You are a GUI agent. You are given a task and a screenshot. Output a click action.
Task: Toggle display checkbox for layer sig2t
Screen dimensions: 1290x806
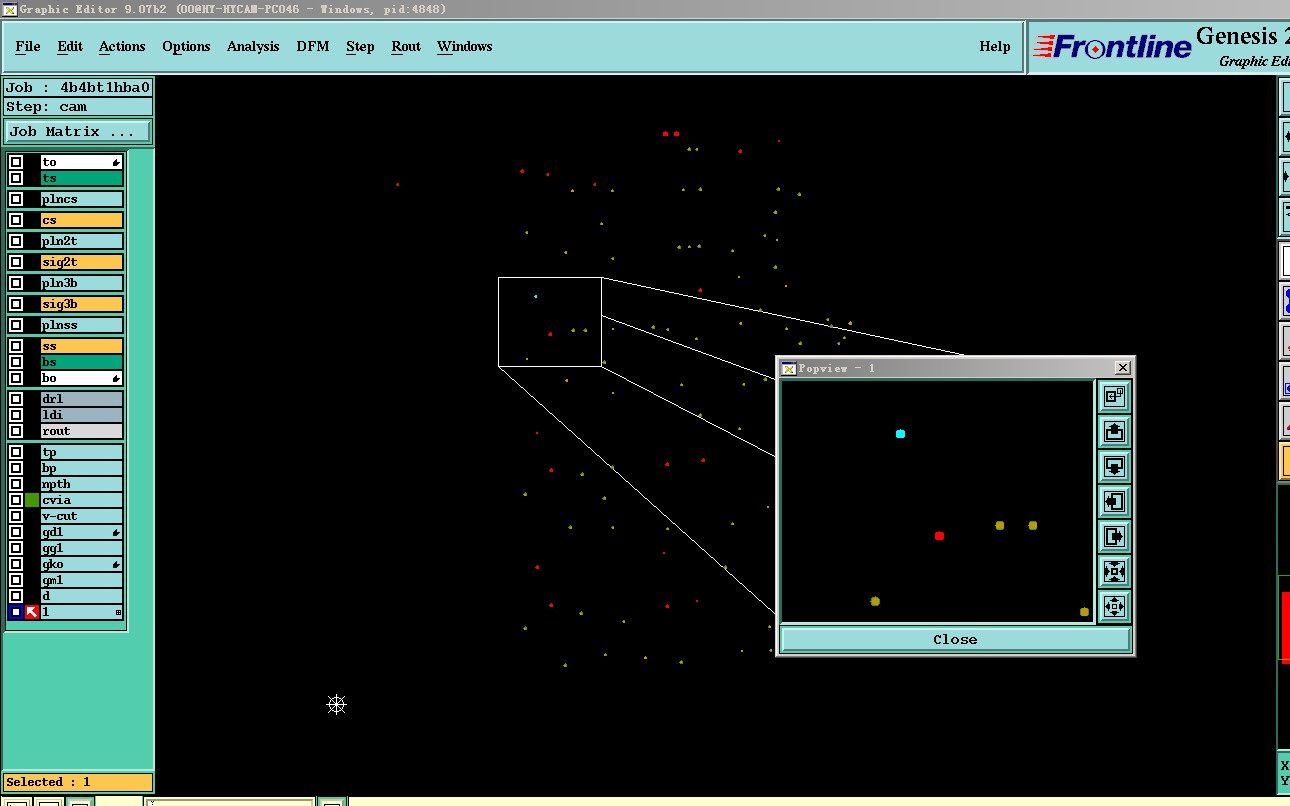click(16, 262)
